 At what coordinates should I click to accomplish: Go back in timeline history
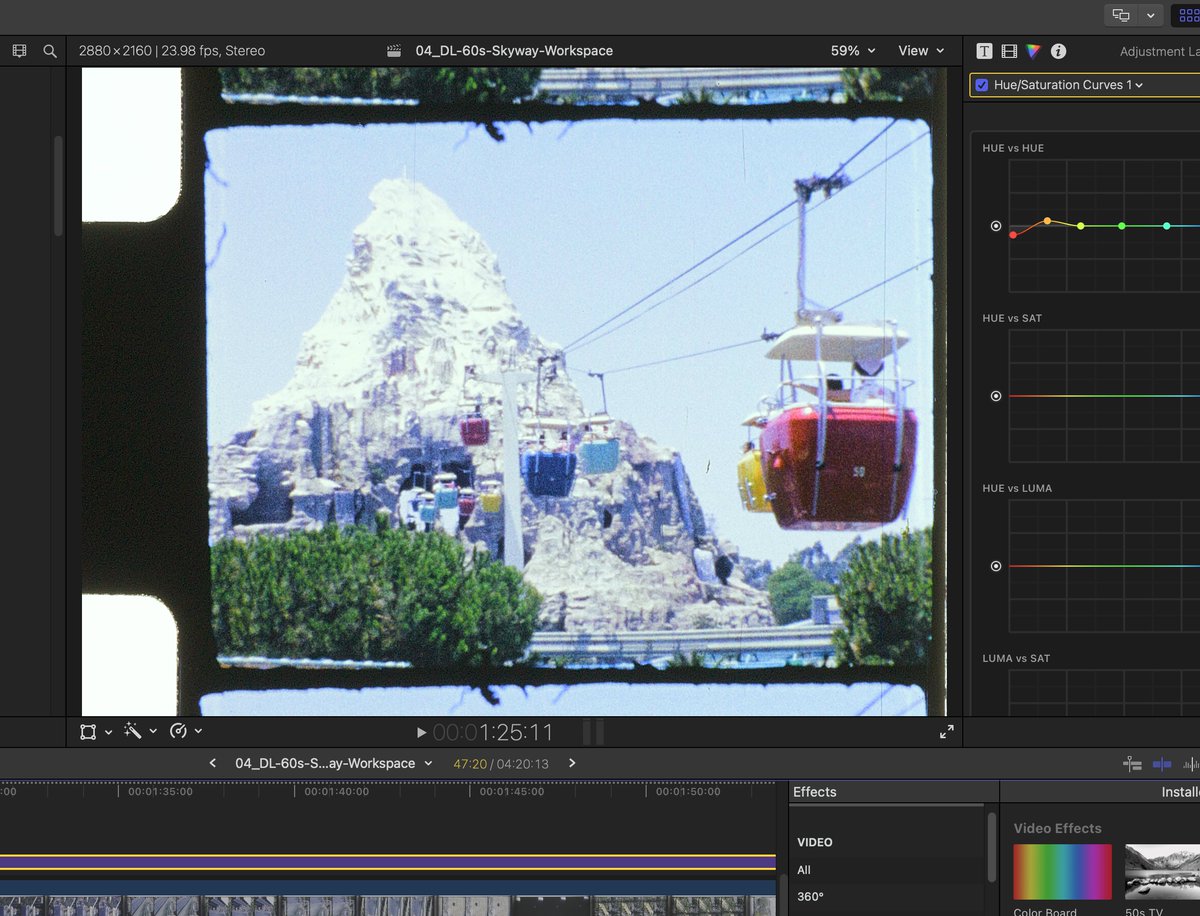coord(212,763)
